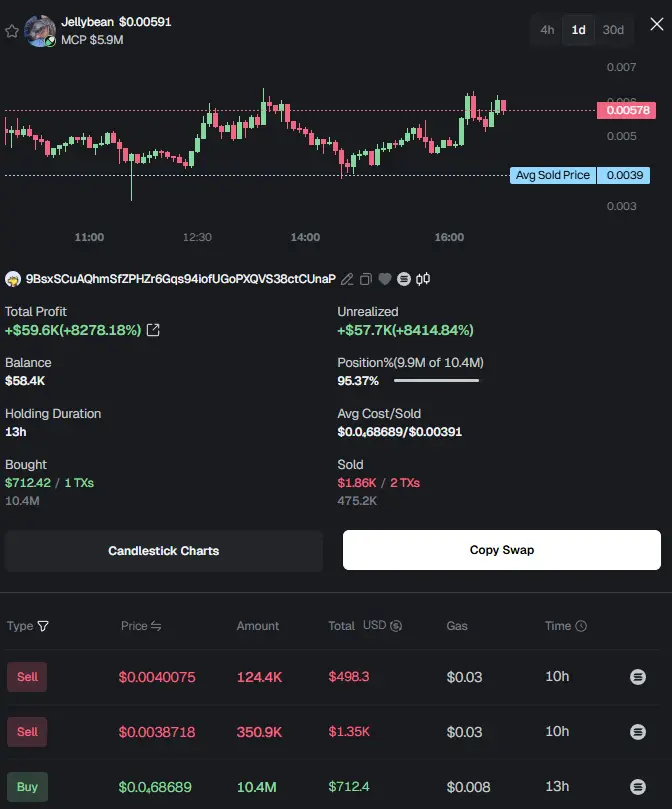The height and width of the screenshot is (809, 672).
Task: Click the 0.00578 current price label
Action: [627, 110]
